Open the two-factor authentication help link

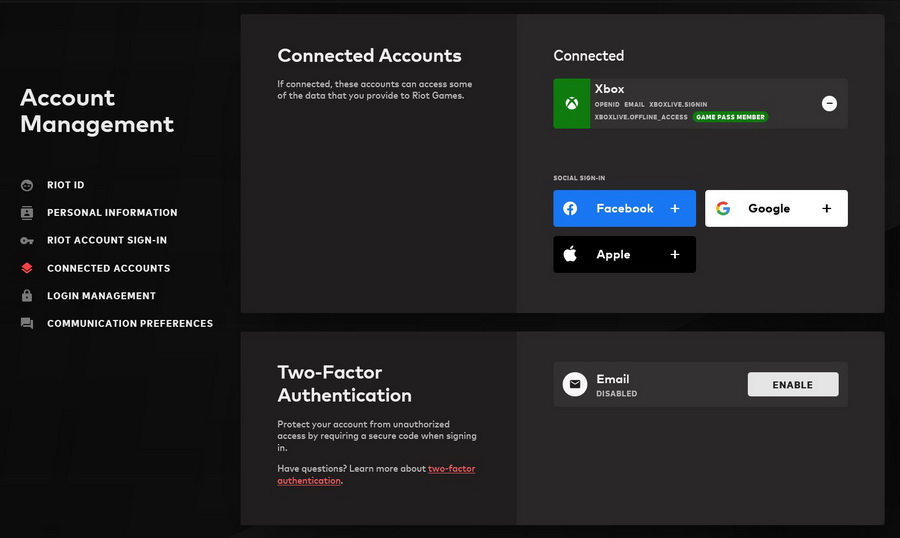tap(451, 469)
